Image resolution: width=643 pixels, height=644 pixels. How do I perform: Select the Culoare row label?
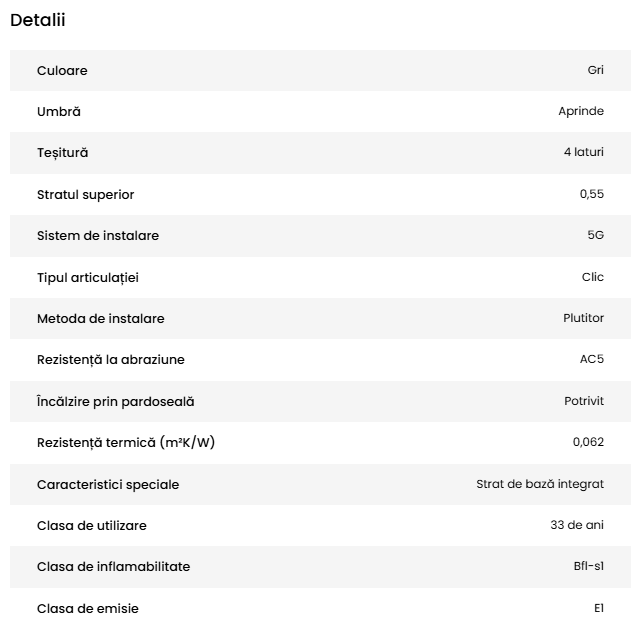click(62, 71)
